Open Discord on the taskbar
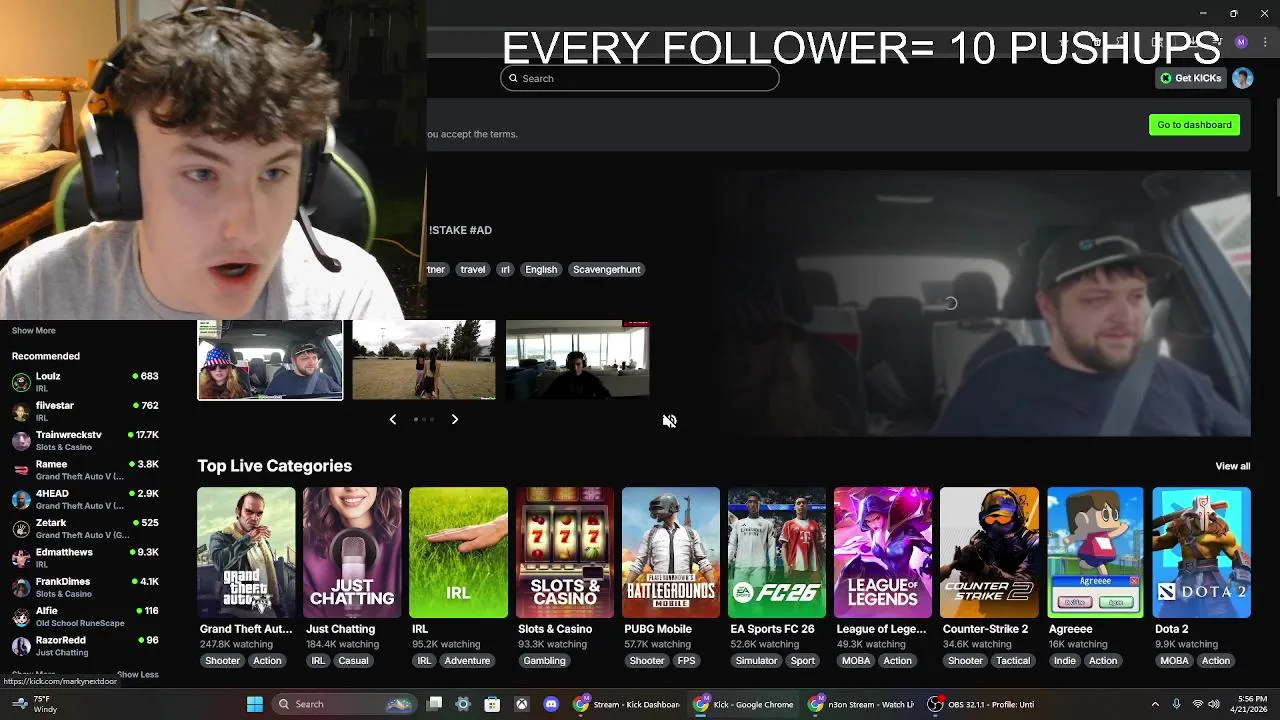 coord(551,704)
